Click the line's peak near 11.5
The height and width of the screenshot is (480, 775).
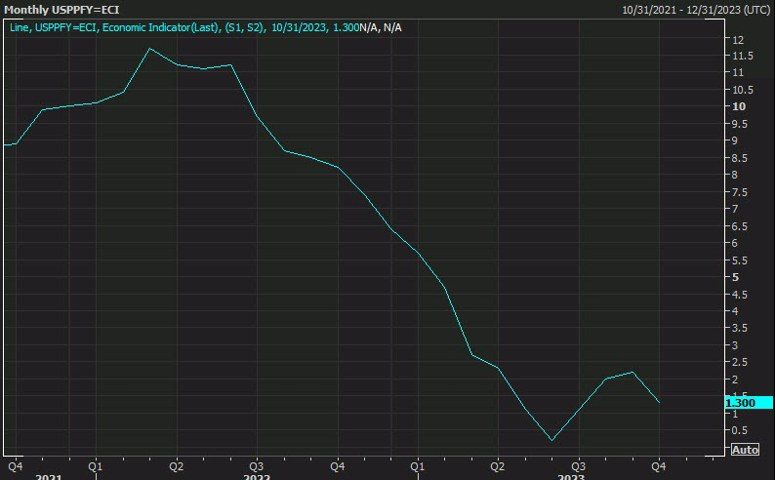150,48
